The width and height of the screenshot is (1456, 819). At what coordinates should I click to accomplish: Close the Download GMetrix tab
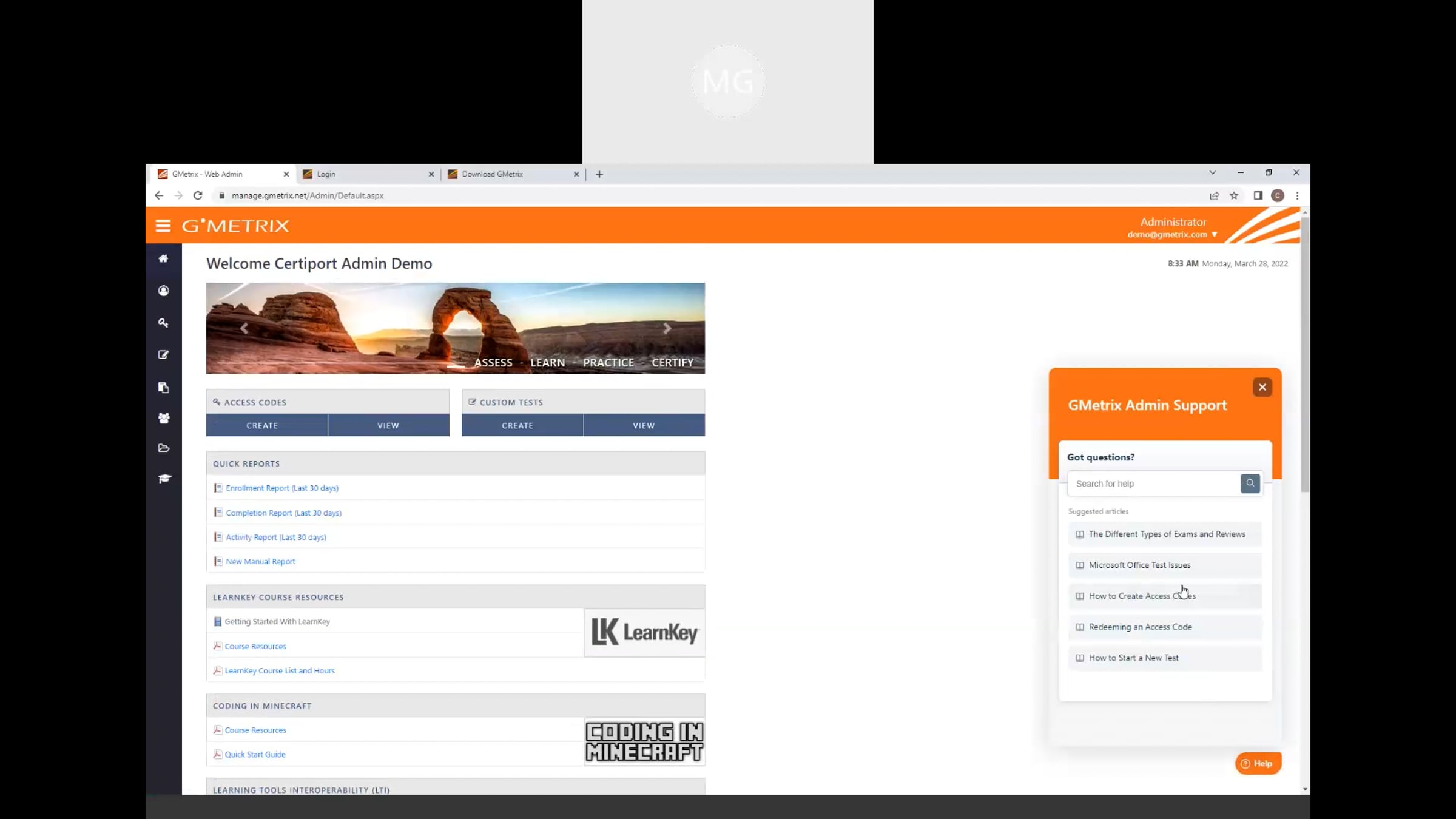pyautogui.click(x=576, y=174)
